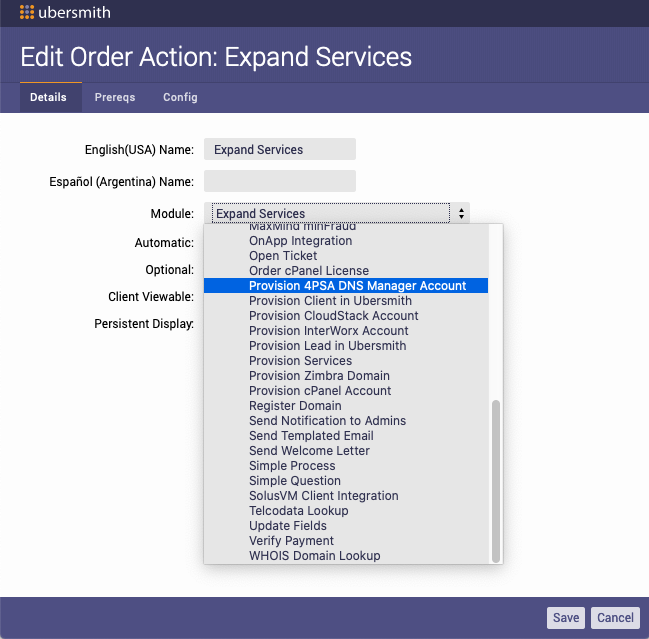Switch to the Prereqs tab
The width and height of the screenshot is (649, 639).
point(115,97)
